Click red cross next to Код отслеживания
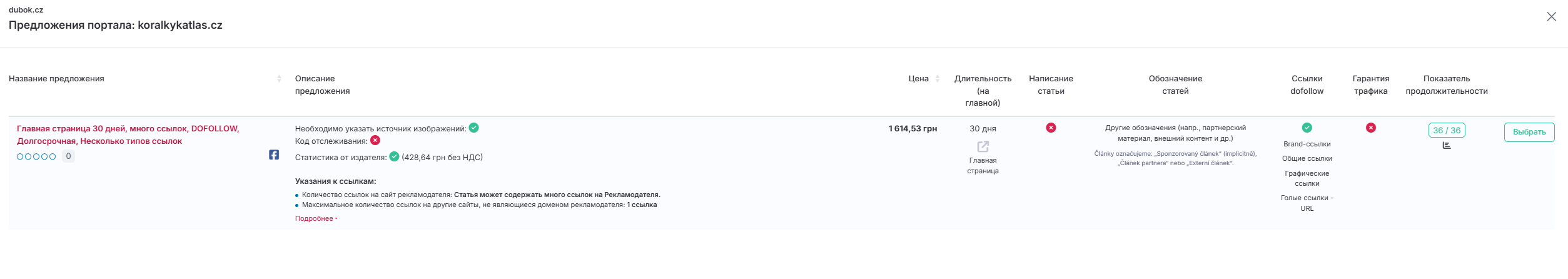This screenshot has width=1568, height=279. (375, 140)
